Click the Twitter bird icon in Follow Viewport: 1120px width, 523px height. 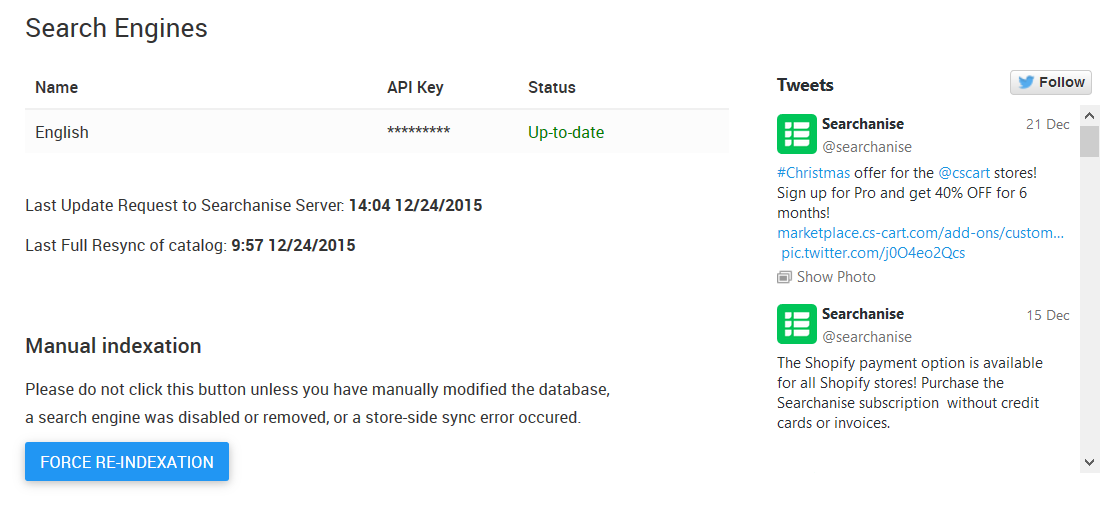[x=1026, y=82]
